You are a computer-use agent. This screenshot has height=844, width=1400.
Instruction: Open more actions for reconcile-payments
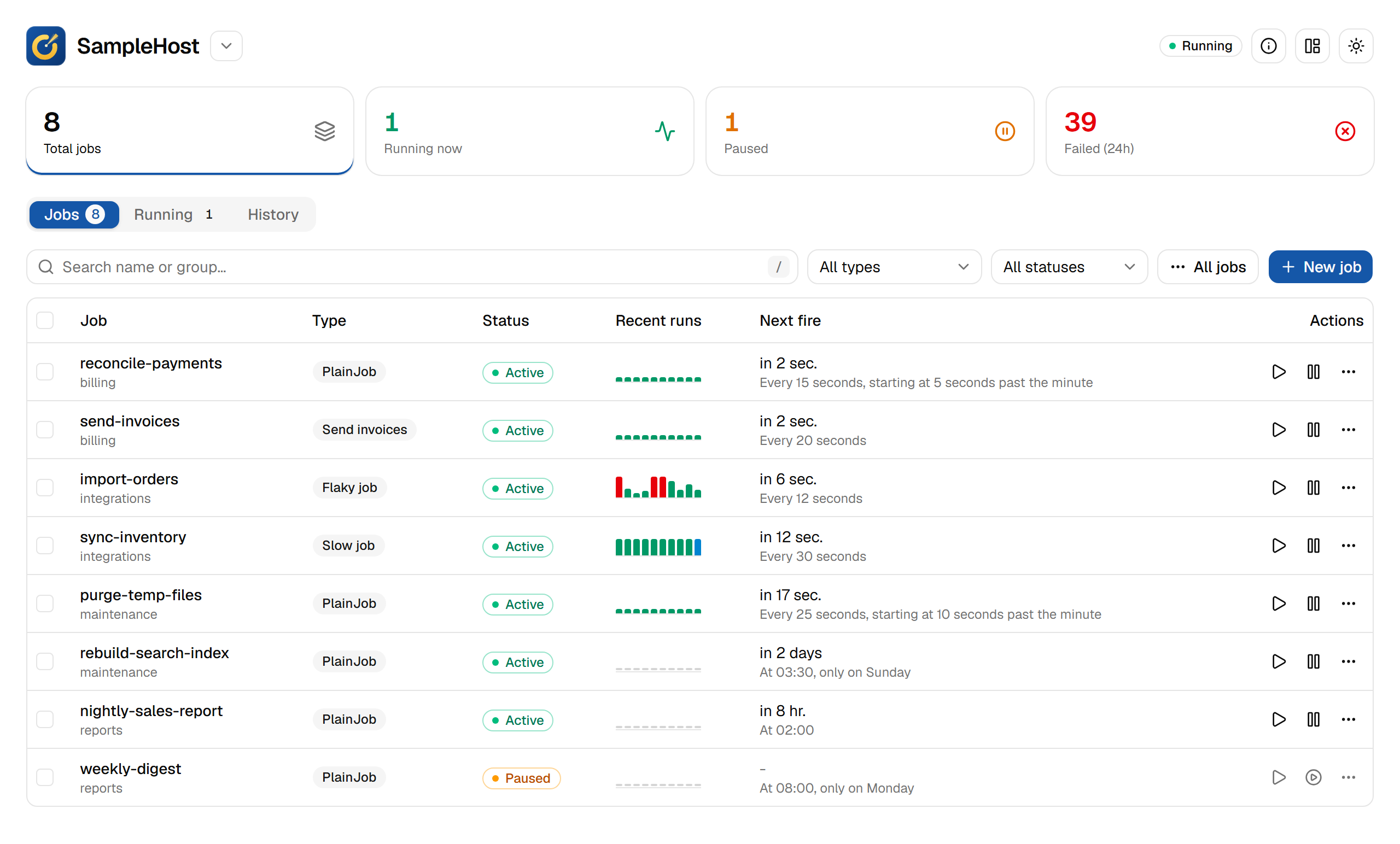(x=1347, y=372)
